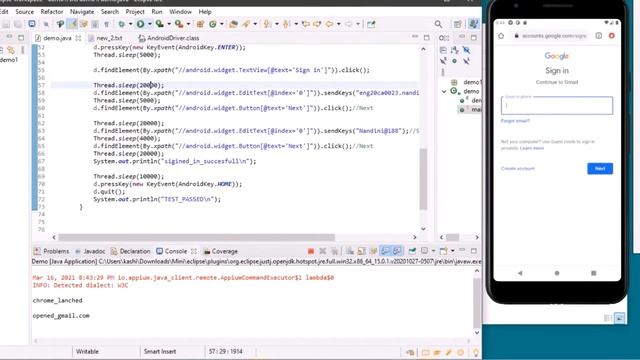Click Remove All Terminated Launches icon
The image size is (640, 360).
point(335,251)
